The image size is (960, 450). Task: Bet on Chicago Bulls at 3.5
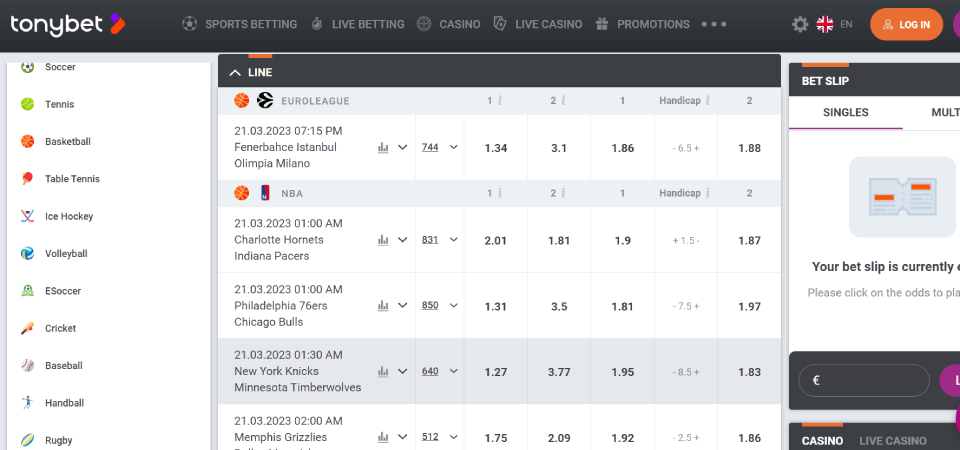click(x=559, y=306)
